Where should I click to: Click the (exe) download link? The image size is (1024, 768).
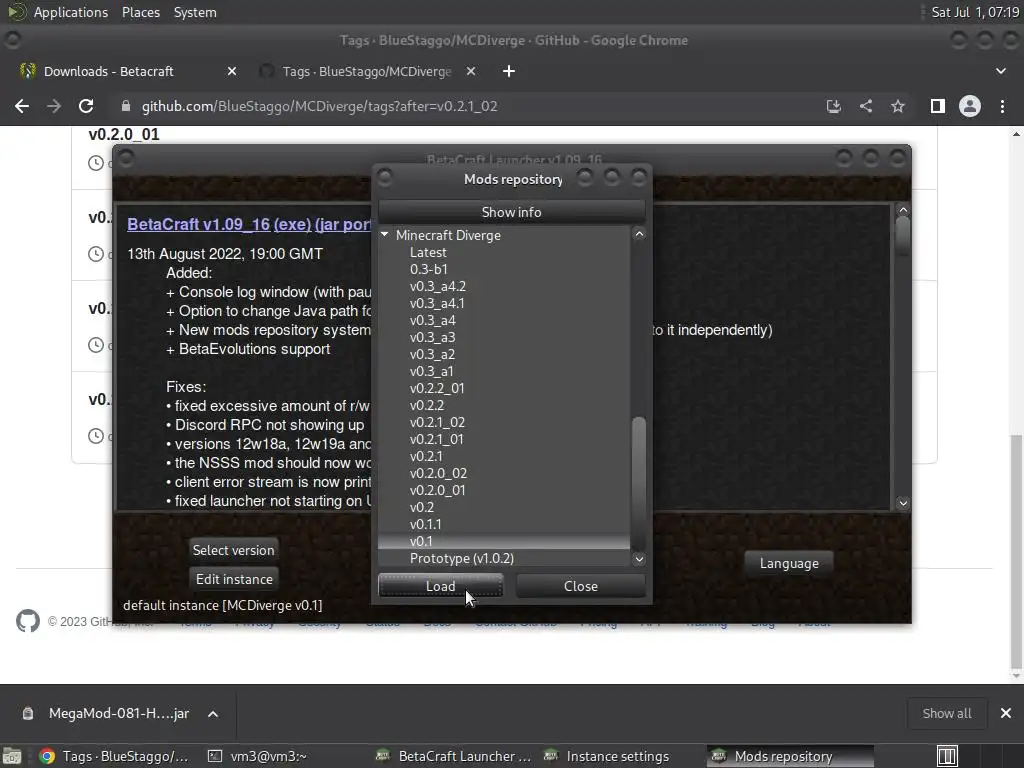(292, 224)
